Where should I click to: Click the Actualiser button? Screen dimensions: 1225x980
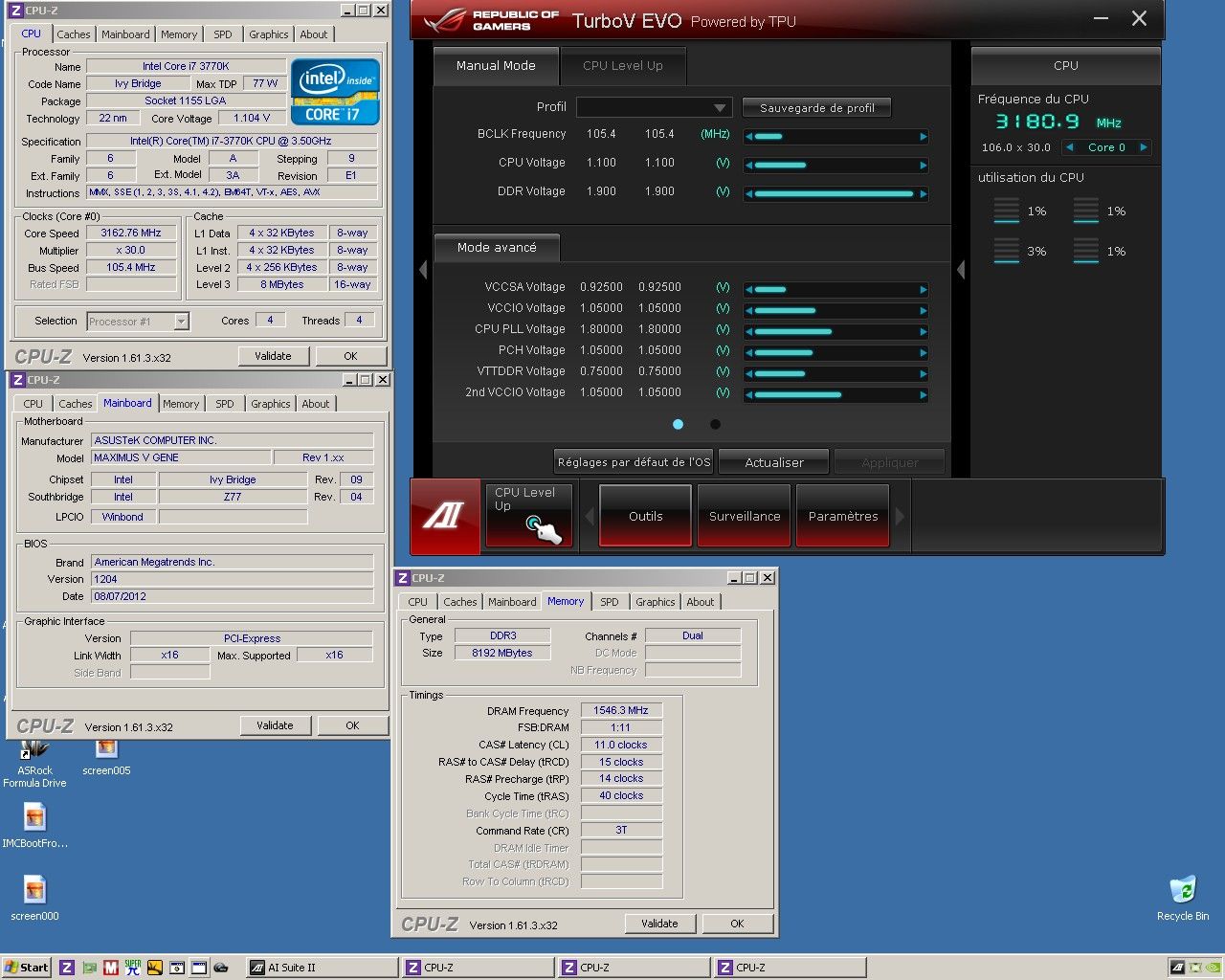pos(774,462)
